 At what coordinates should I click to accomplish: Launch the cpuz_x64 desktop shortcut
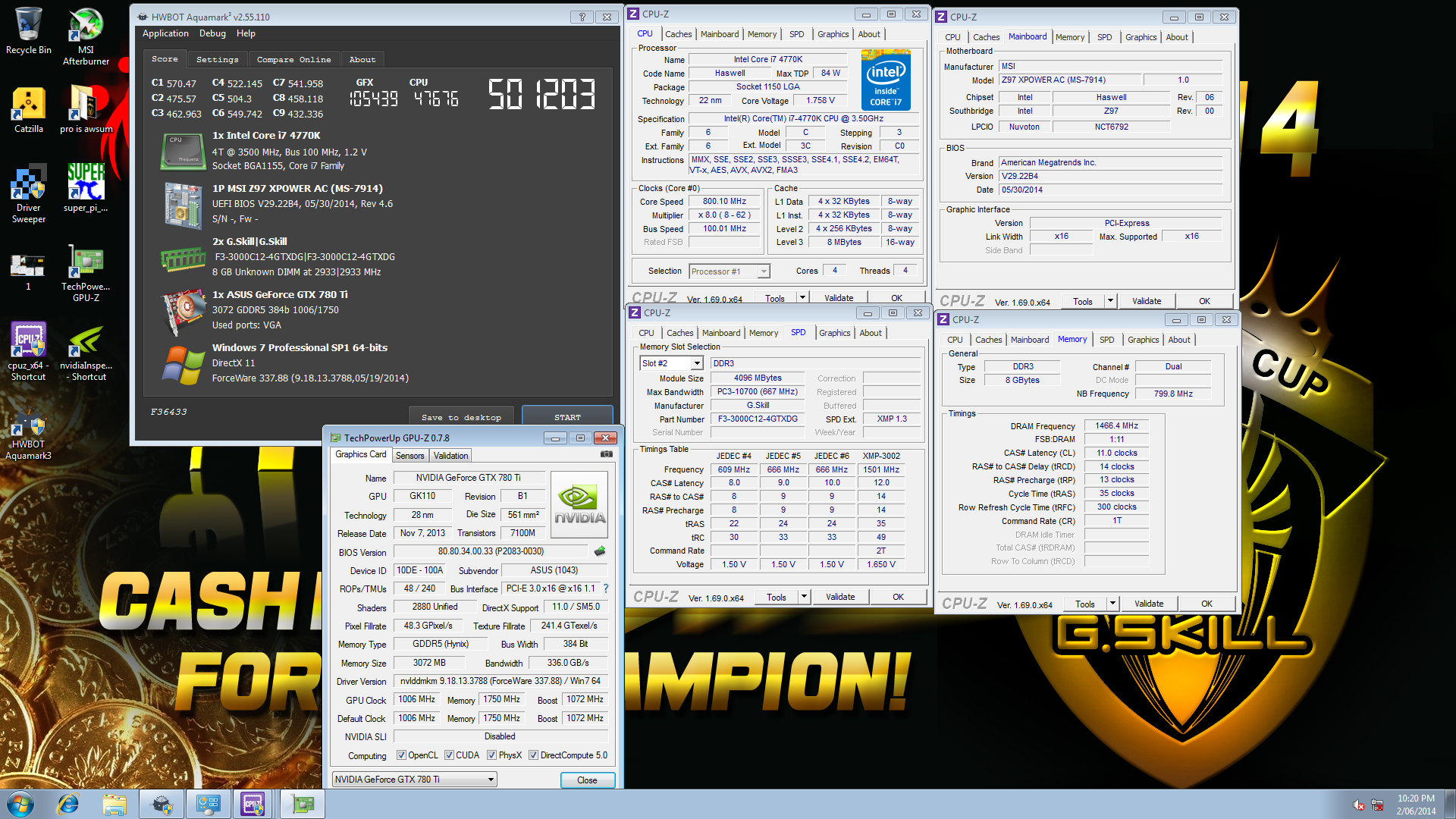tap(28, 352)
